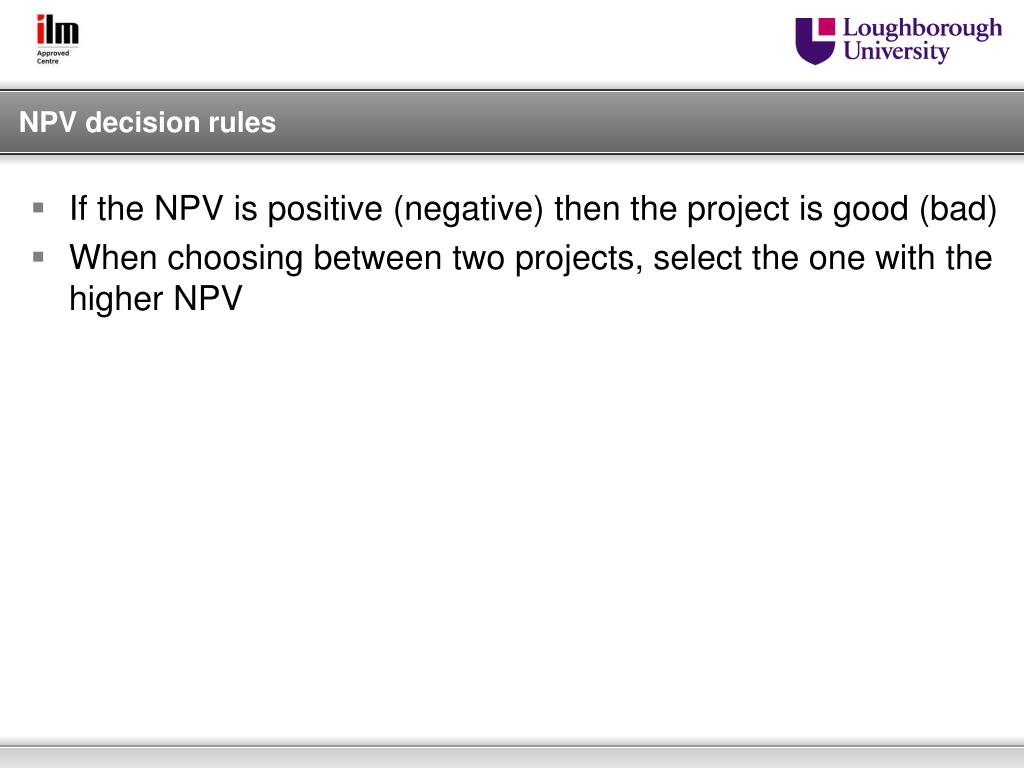Click the word 'positive' in the first bullet
1024x768 pixels.
(x=325, y=209)
